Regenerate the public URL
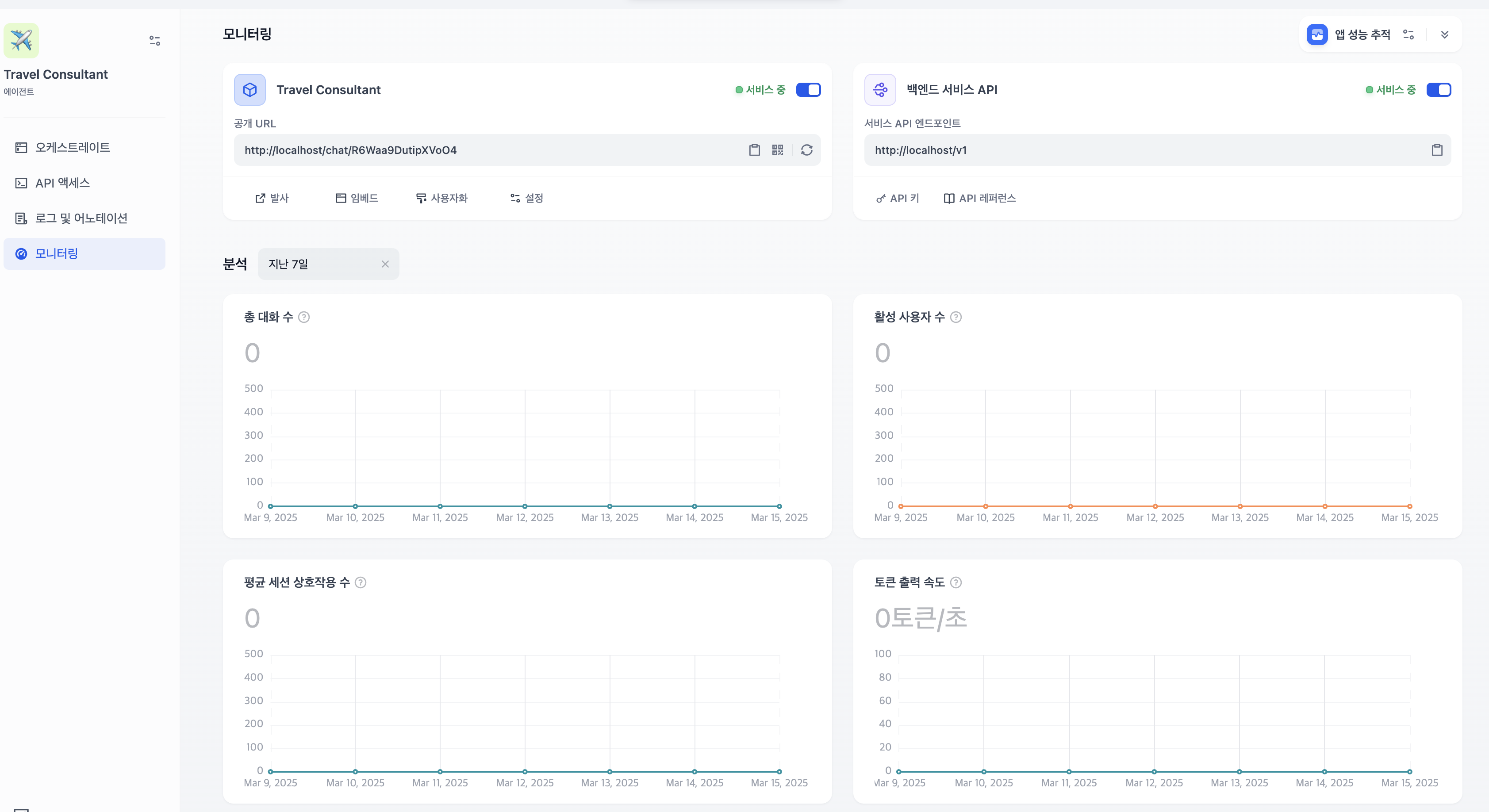The height and width of the screenshot is (812, 1489). pos(806,150)
